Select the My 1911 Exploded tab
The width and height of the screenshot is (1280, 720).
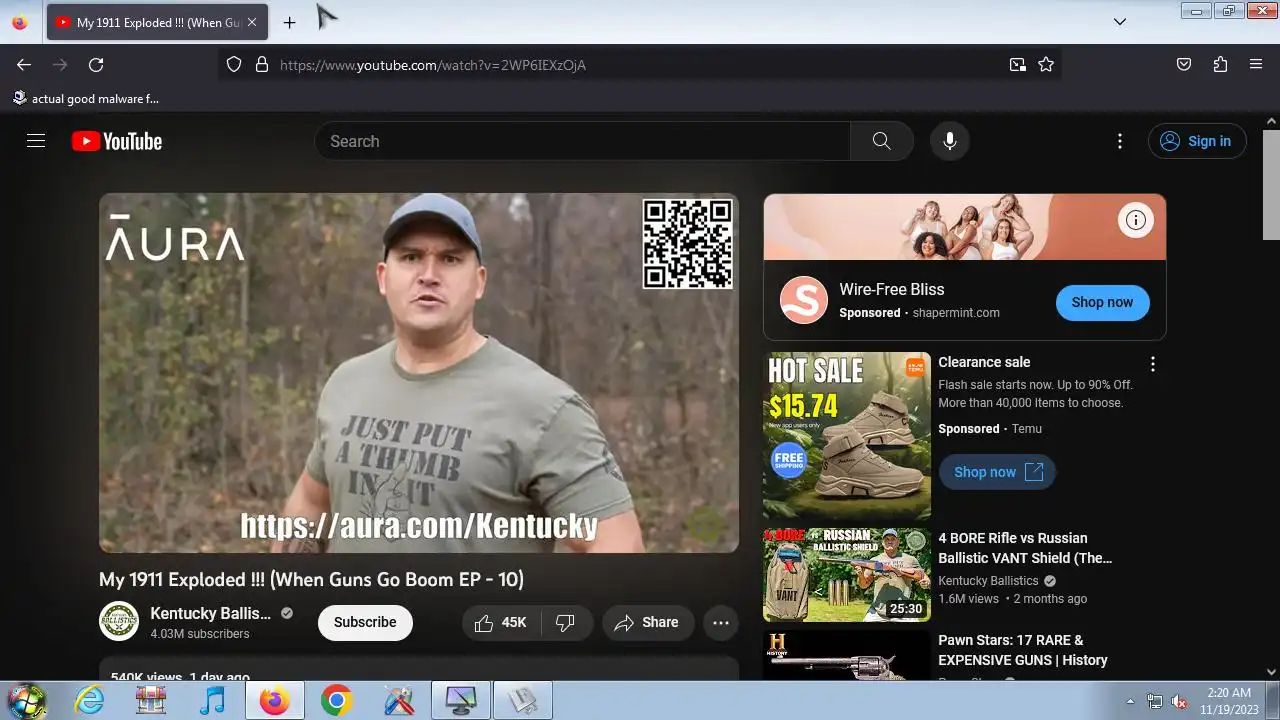[x=157, y=22]
